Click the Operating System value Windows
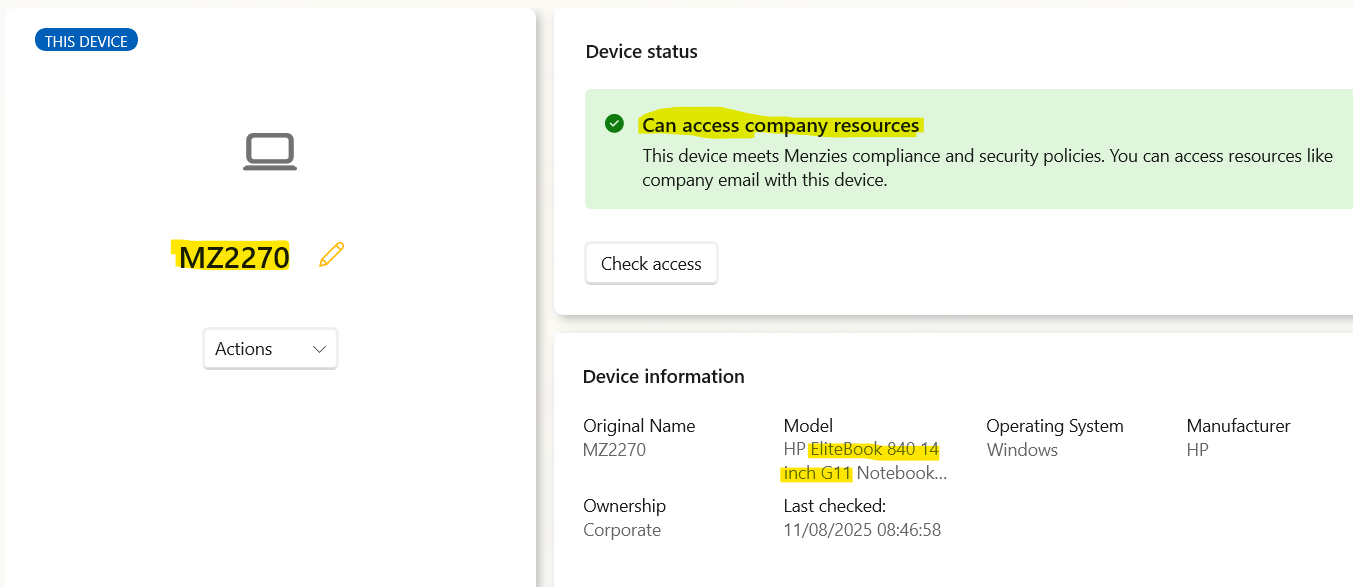This screenshot has height=587, width=1353. 1021,450
